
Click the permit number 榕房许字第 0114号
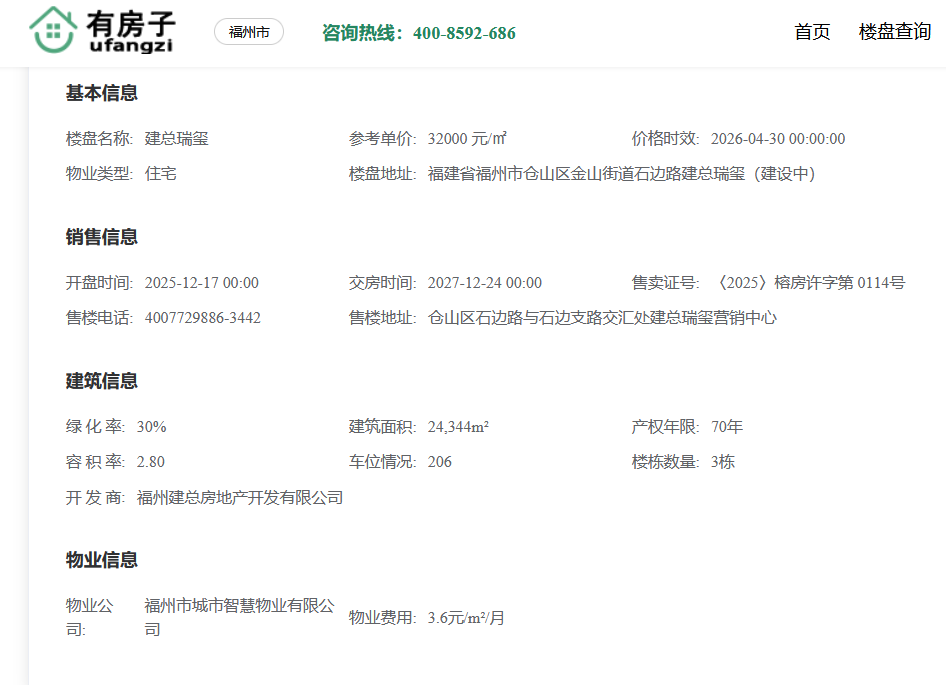[808, 283]
